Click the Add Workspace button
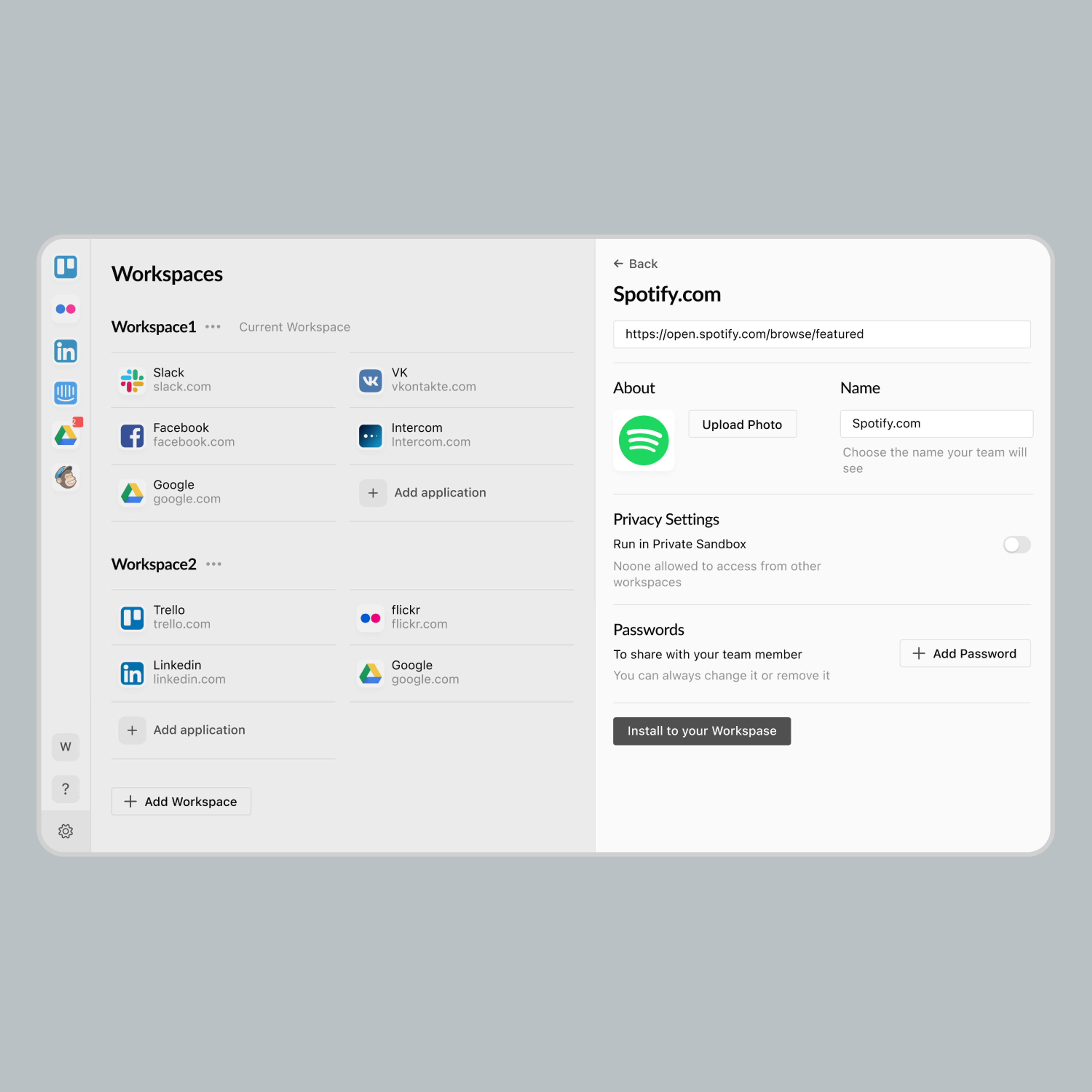Image resolution: width=1092 pixels, height=1092 pixels. tap(181, 801)
